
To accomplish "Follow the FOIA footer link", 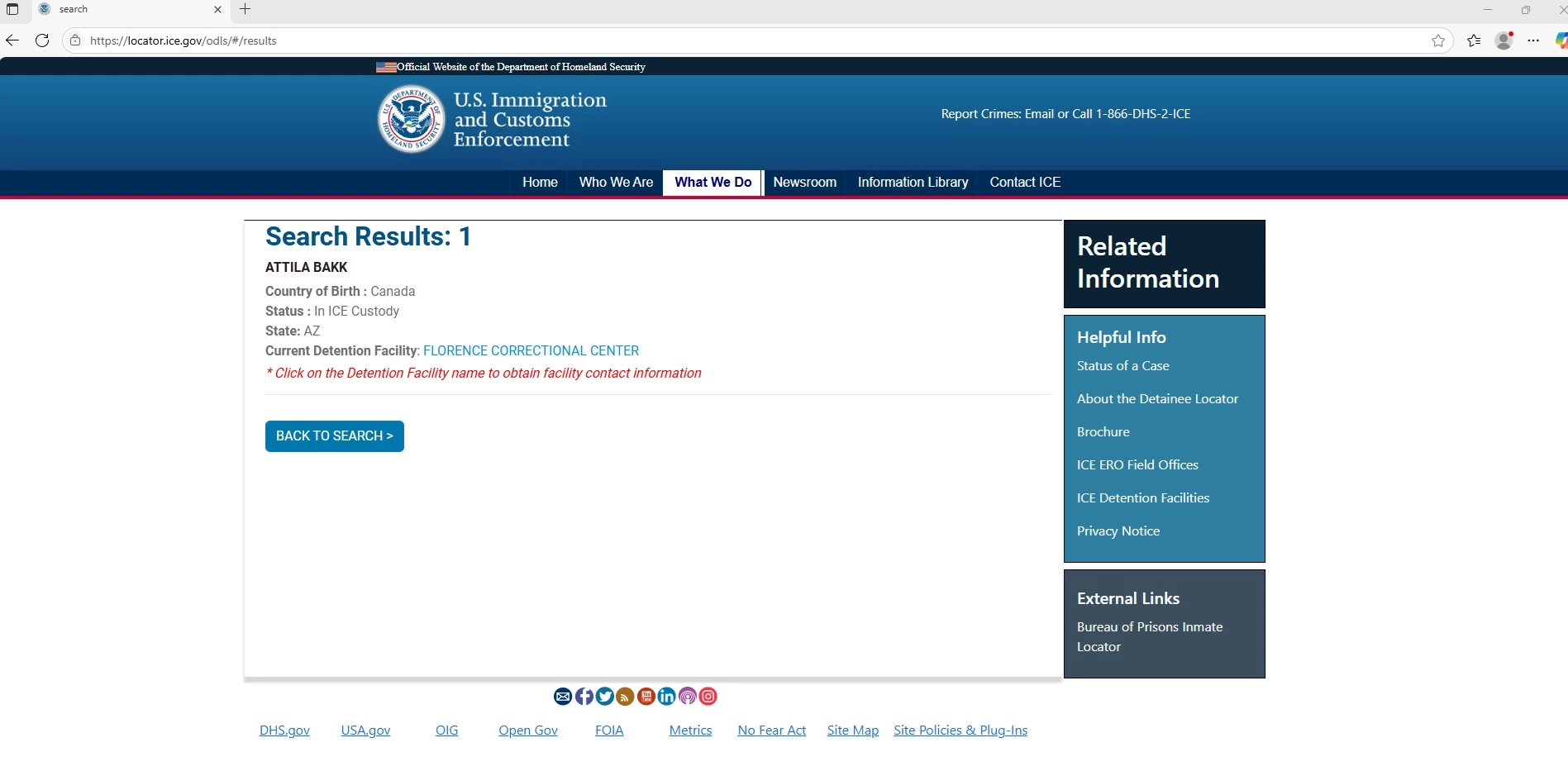I will [609, 731].
